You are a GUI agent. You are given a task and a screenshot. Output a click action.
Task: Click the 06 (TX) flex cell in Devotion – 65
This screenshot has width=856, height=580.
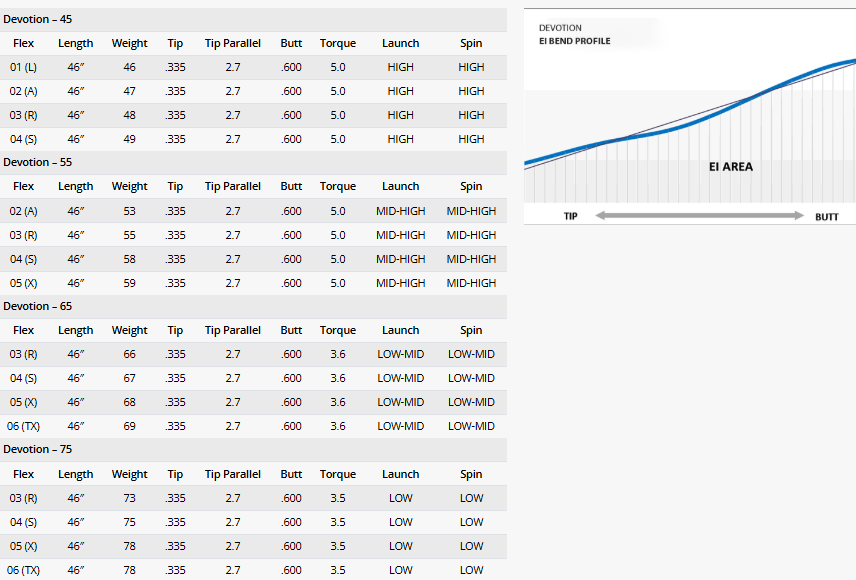pos(23,426)
